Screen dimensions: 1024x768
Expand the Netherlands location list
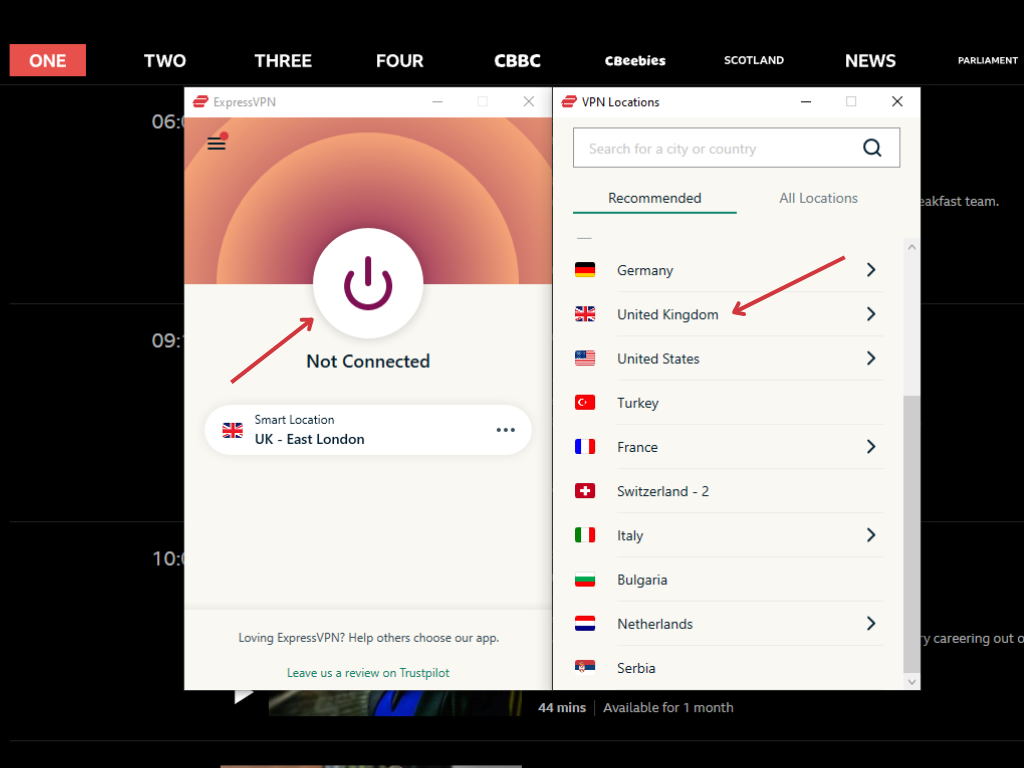point(870,623)
